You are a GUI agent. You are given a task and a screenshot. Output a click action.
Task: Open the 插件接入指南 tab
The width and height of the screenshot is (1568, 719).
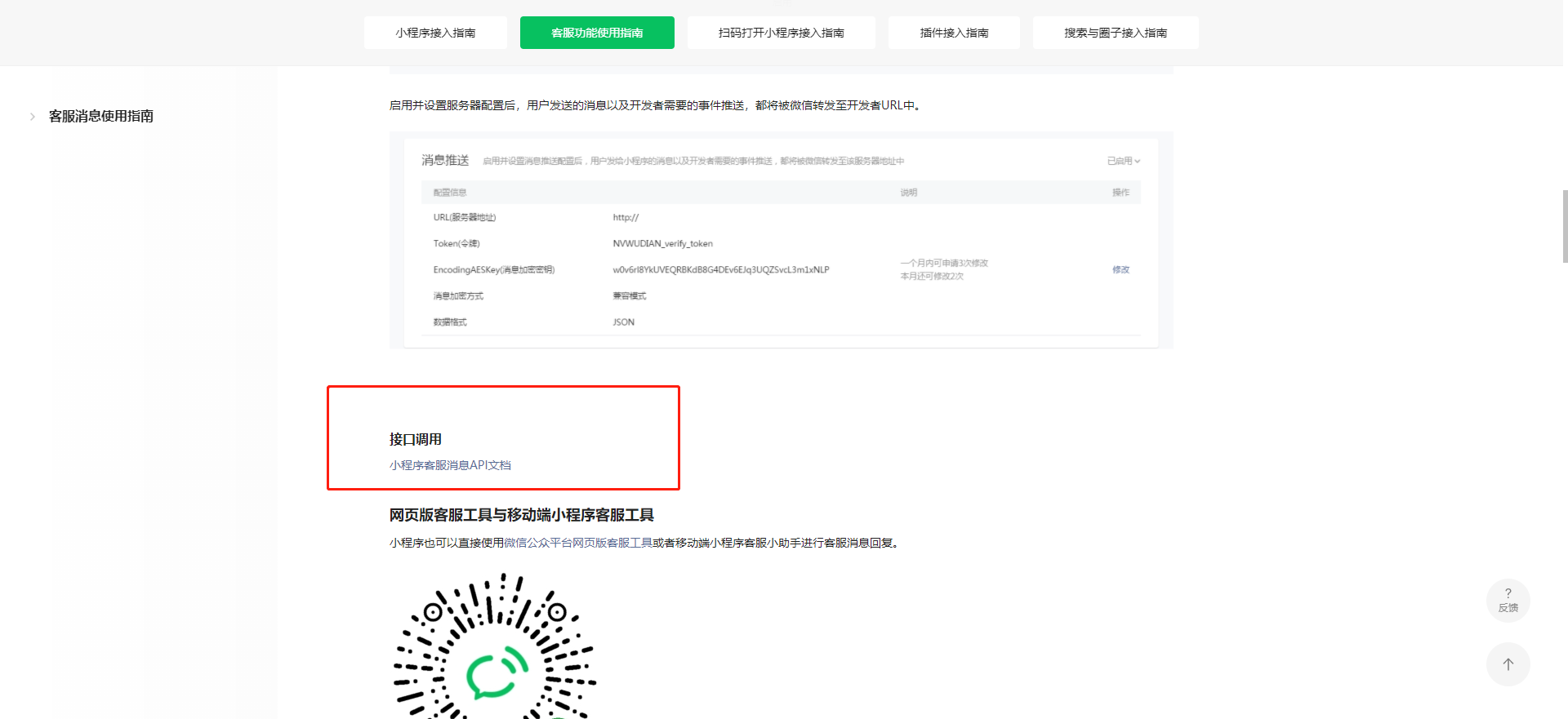pos(954,33)
